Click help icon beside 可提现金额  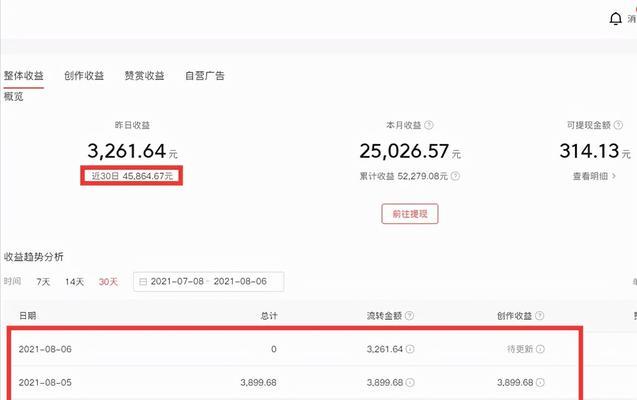point(618,125)
